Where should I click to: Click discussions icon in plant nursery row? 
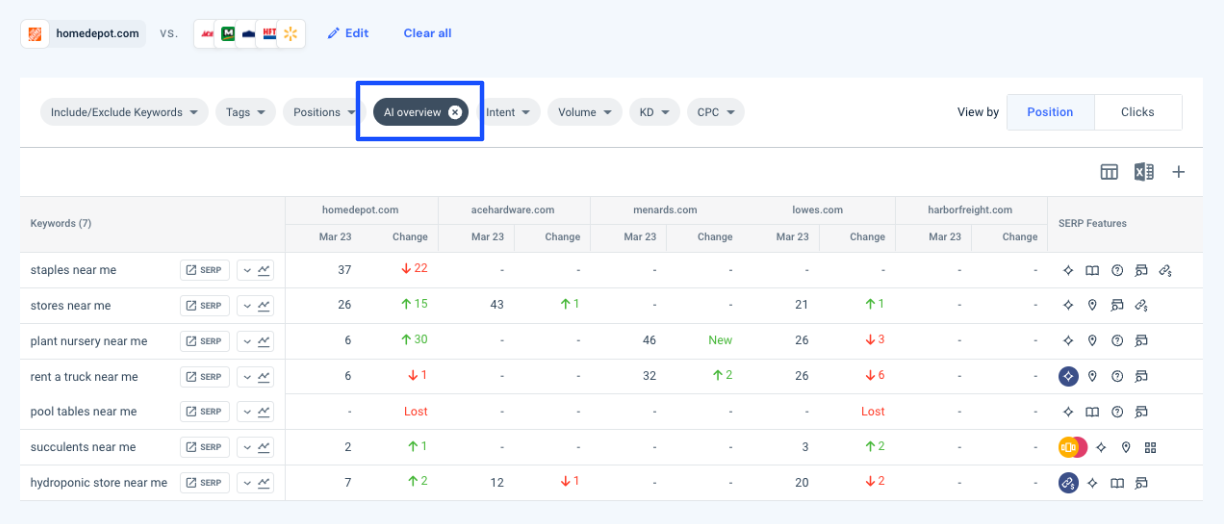(x=1141, y=341)
